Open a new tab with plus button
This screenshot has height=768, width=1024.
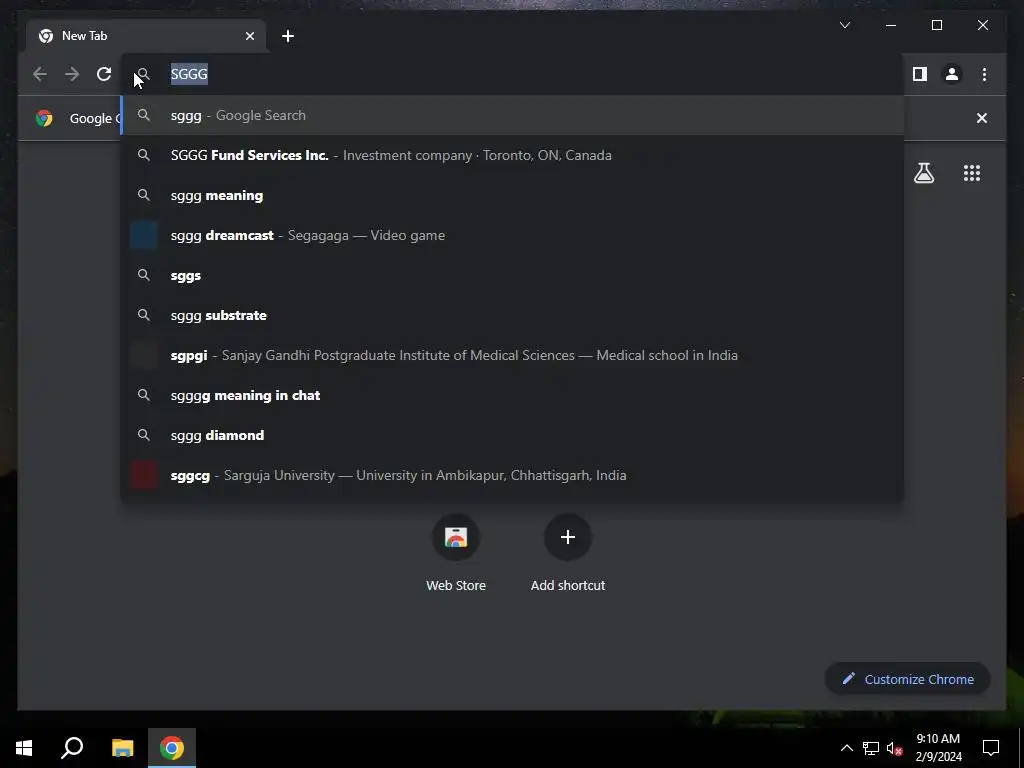click(288, 36)
